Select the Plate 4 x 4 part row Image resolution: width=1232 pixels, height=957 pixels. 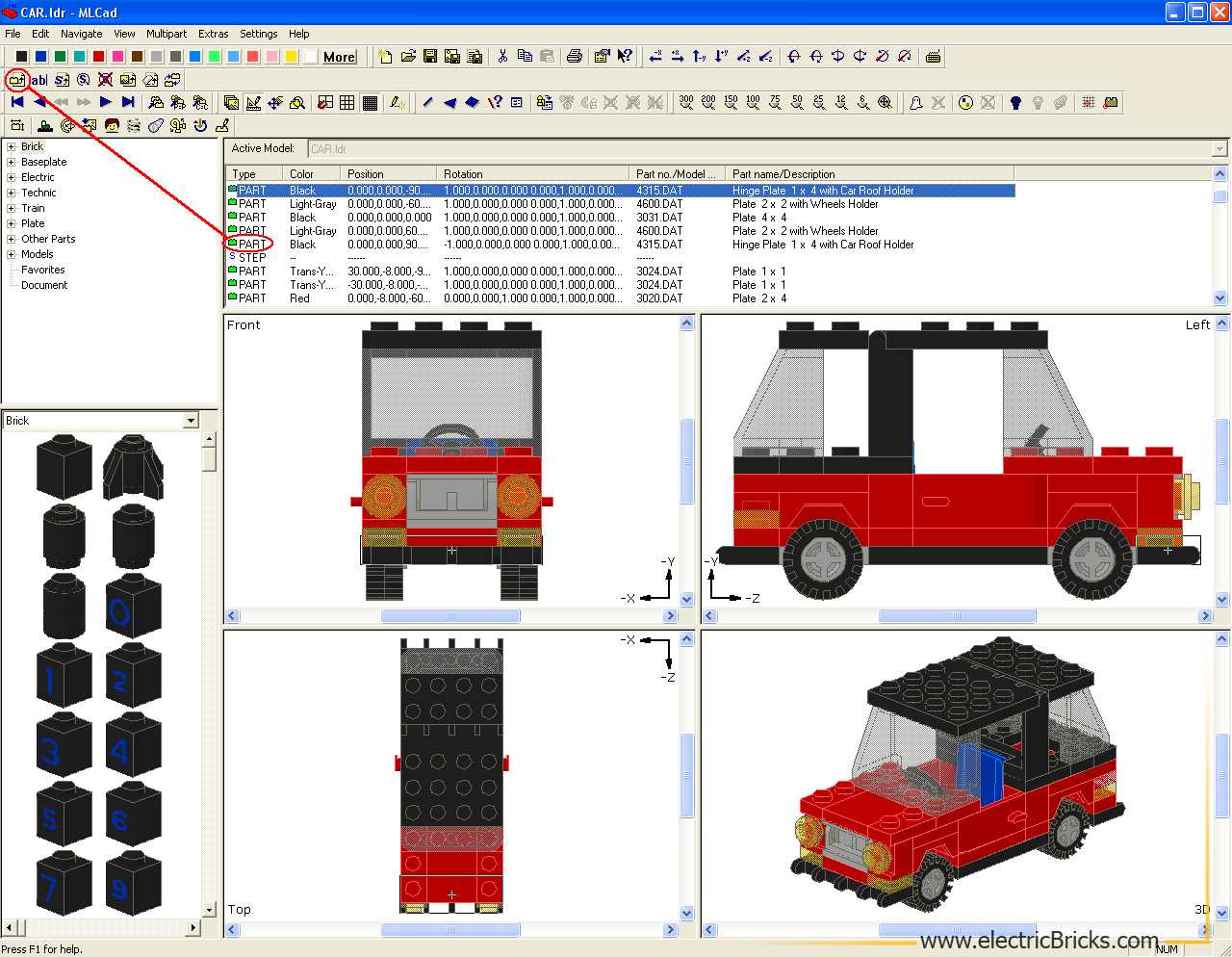[621, 218]
